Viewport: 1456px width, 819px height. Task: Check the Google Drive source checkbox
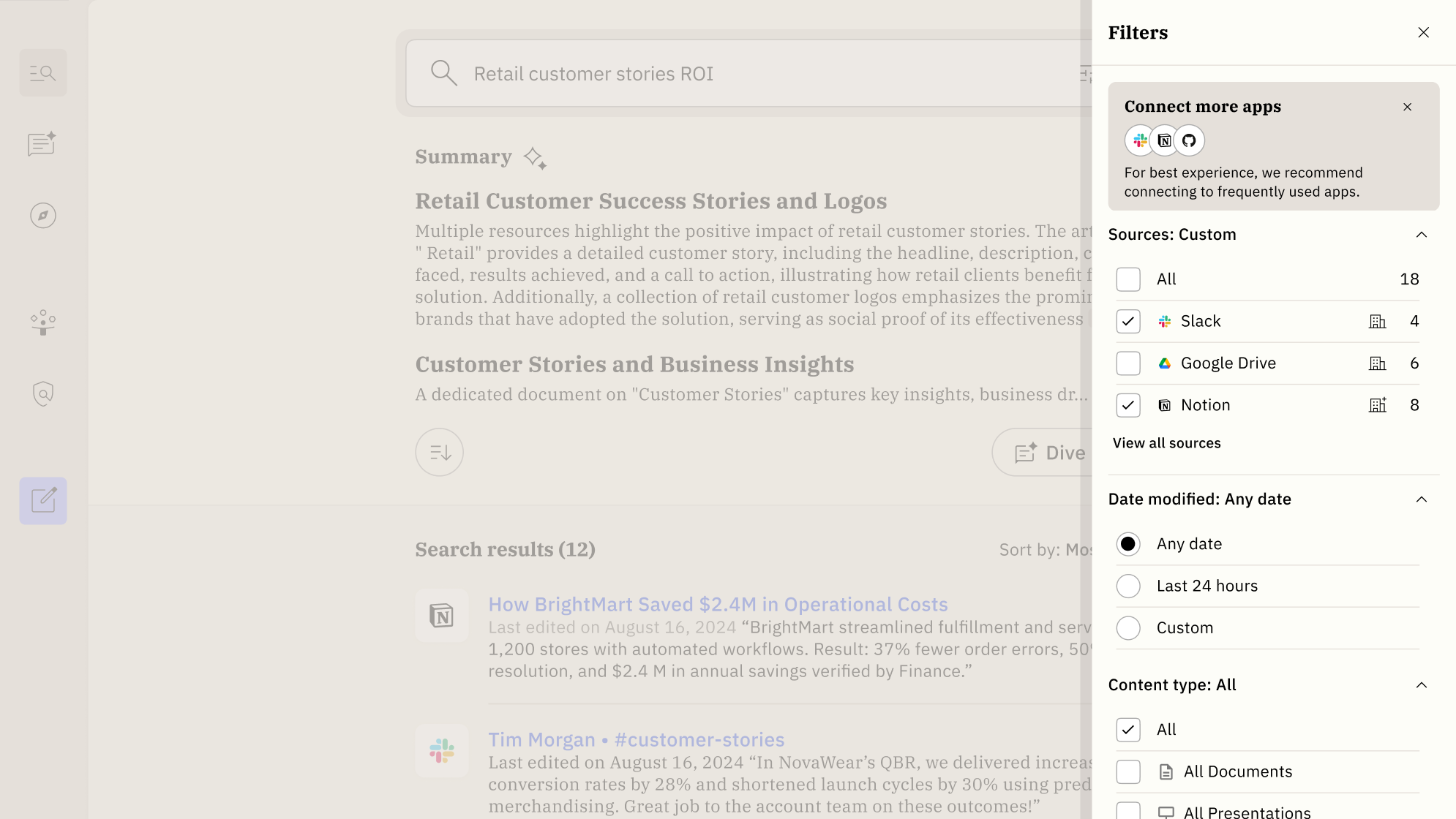tap(1127, 363)
